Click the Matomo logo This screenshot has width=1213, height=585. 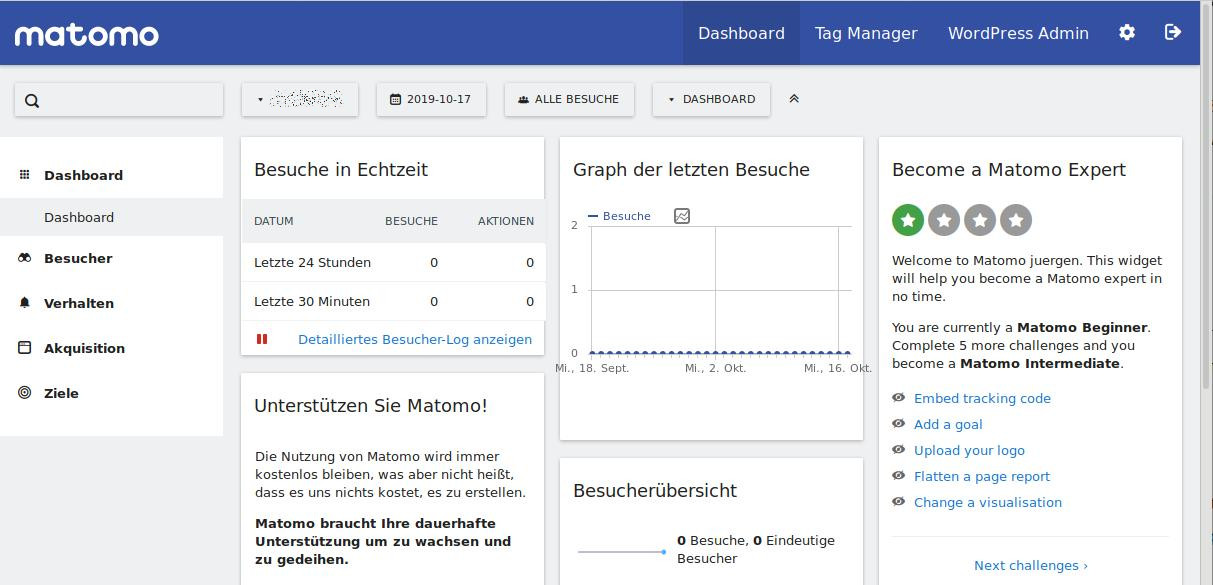tap(87, 35)
